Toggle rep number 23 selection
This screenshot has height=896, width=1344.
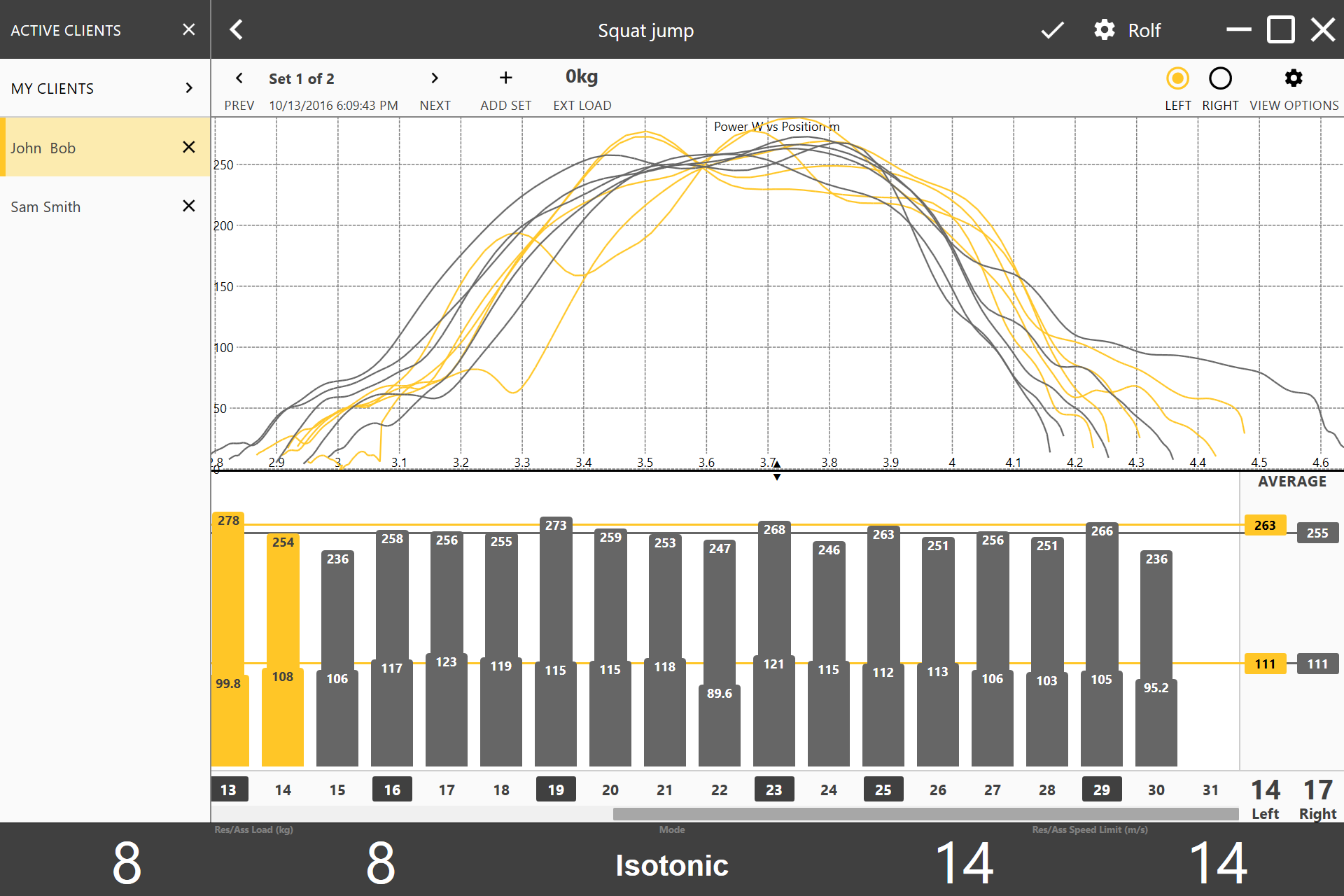pos(773,790)
